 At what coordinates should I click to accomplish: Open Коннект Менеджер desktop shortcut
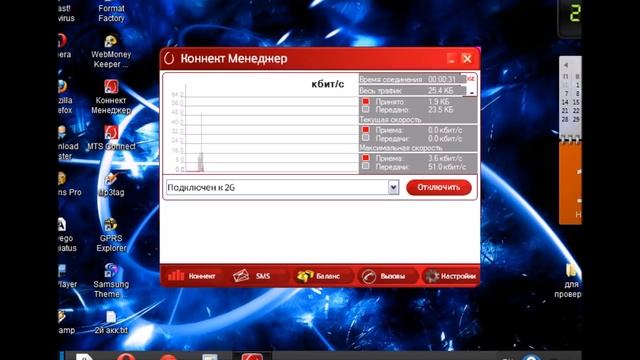[111, 97]
